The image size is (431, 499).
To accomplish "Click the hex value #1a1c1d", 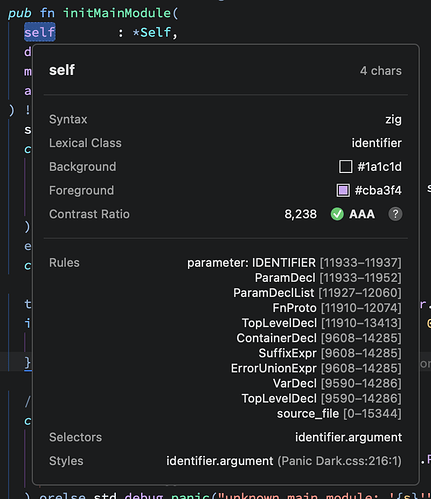I will (380, 167).
